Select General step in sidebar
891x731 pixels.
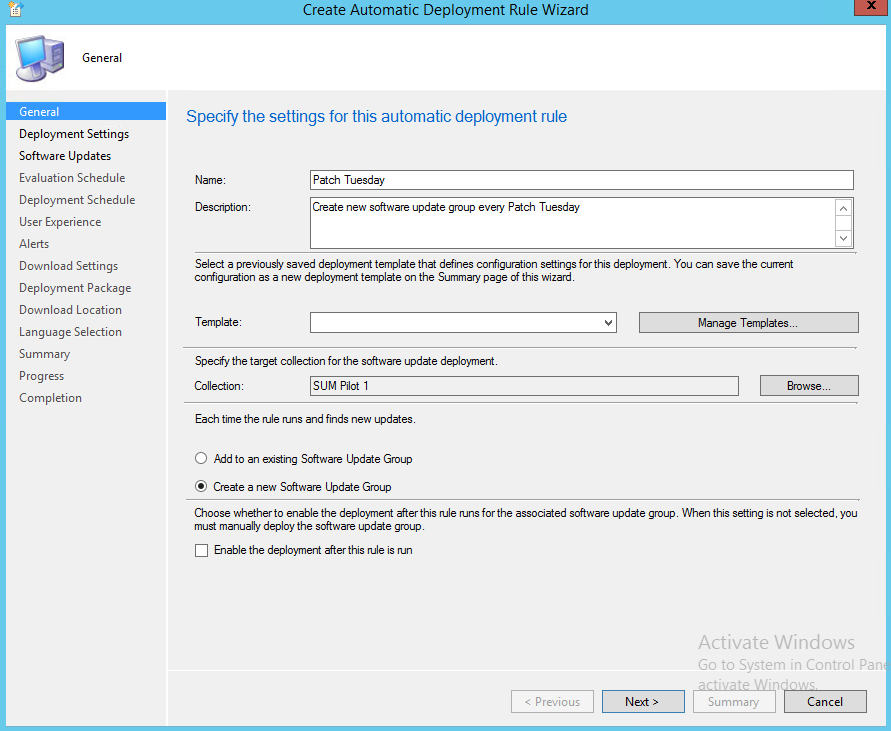40,112
